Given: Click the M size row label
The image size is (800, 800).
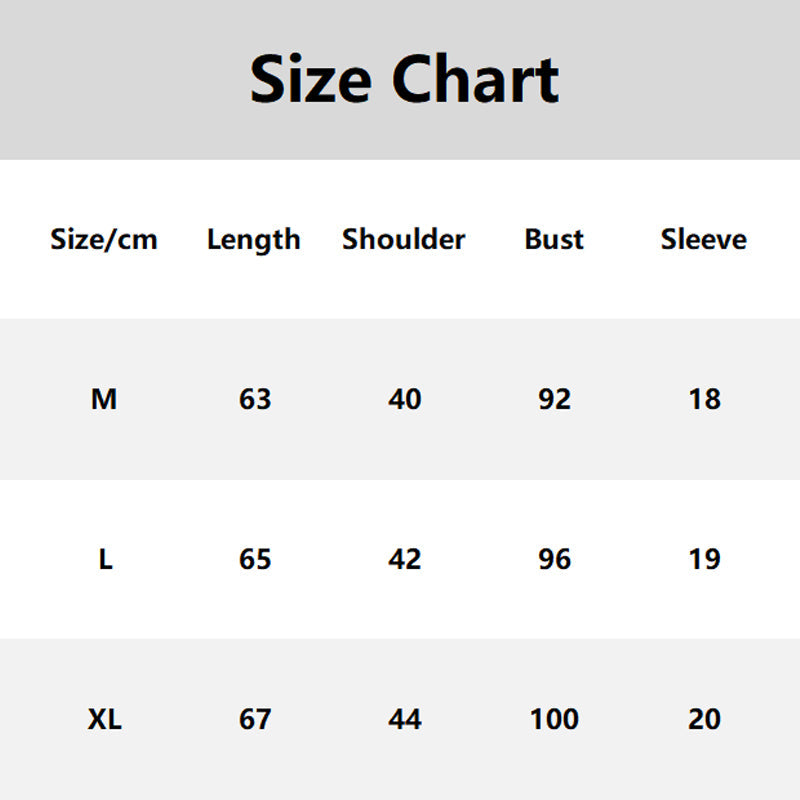Looking at the screenshot, I should (x=104, y=400).
